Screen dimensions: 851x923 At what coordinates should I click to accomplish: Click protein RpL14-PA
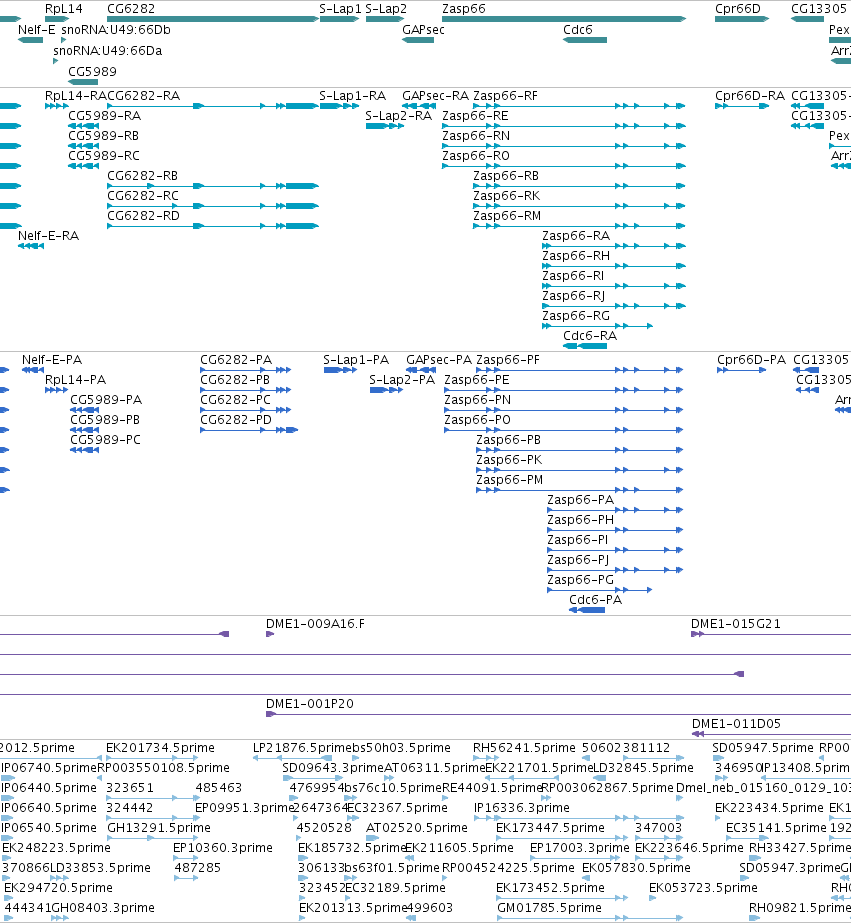click(x=75, y=380)
